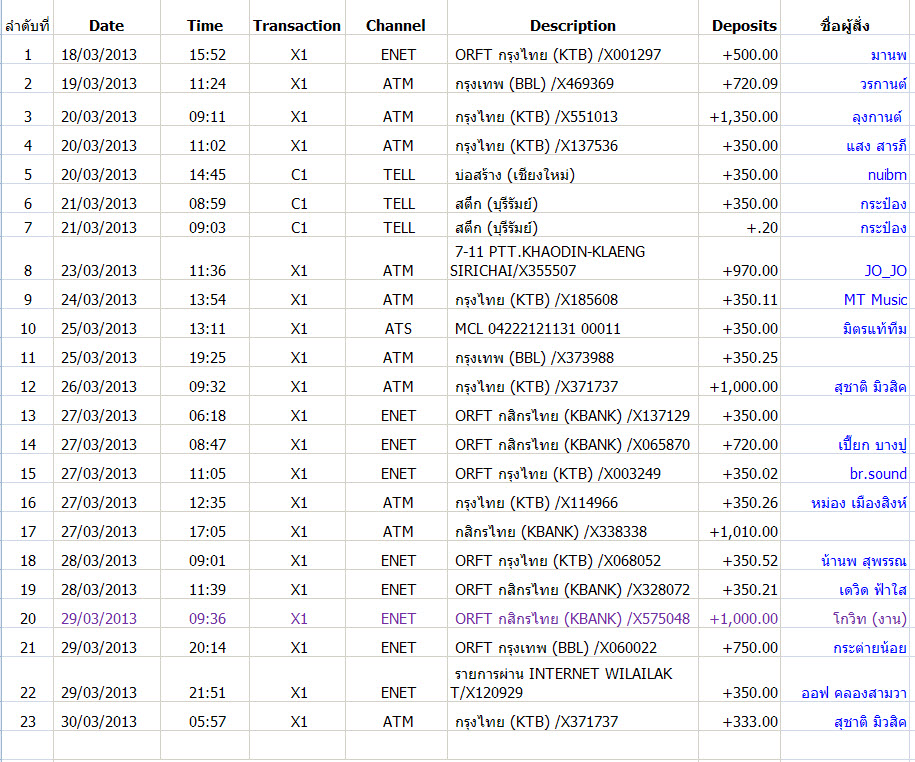Click deposit amount +1,010.00

click(x=743, y=532)
